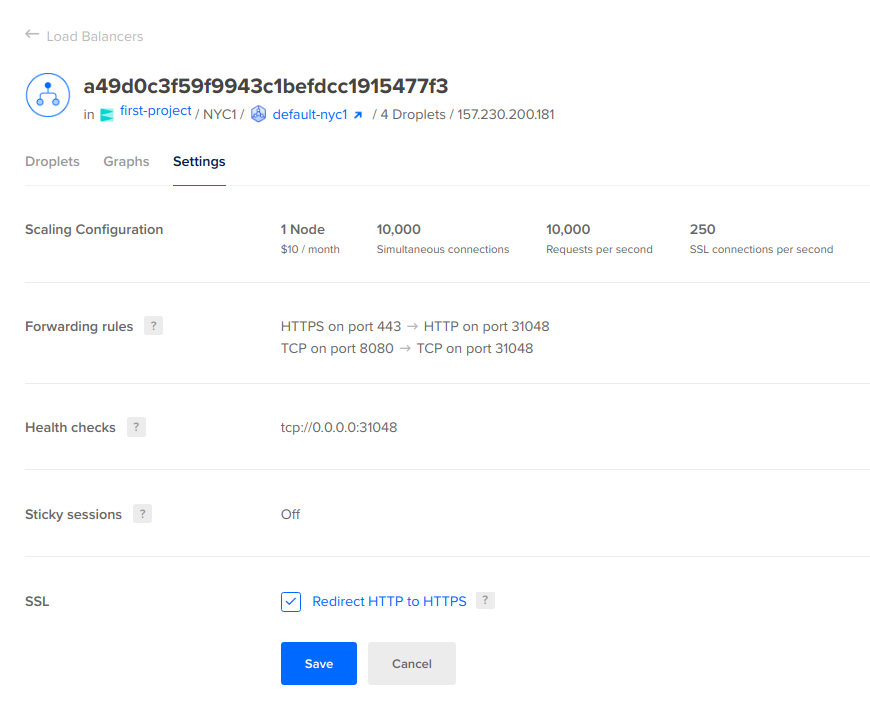870x708 pixels.
Task: Open the default-nyc1 cluster link
Action: click(x=309, y=114)
